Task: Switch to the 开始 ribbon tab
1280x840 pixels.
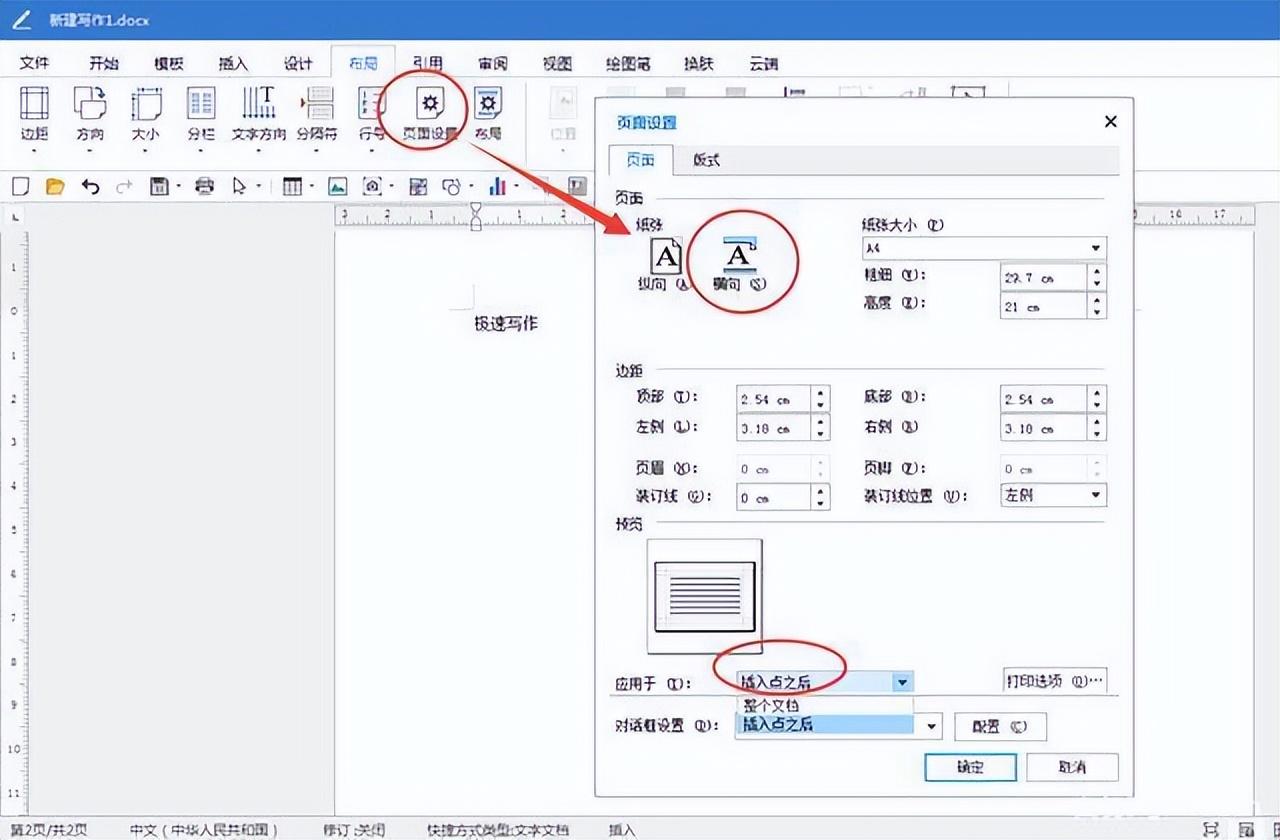Action: [104, 63]
